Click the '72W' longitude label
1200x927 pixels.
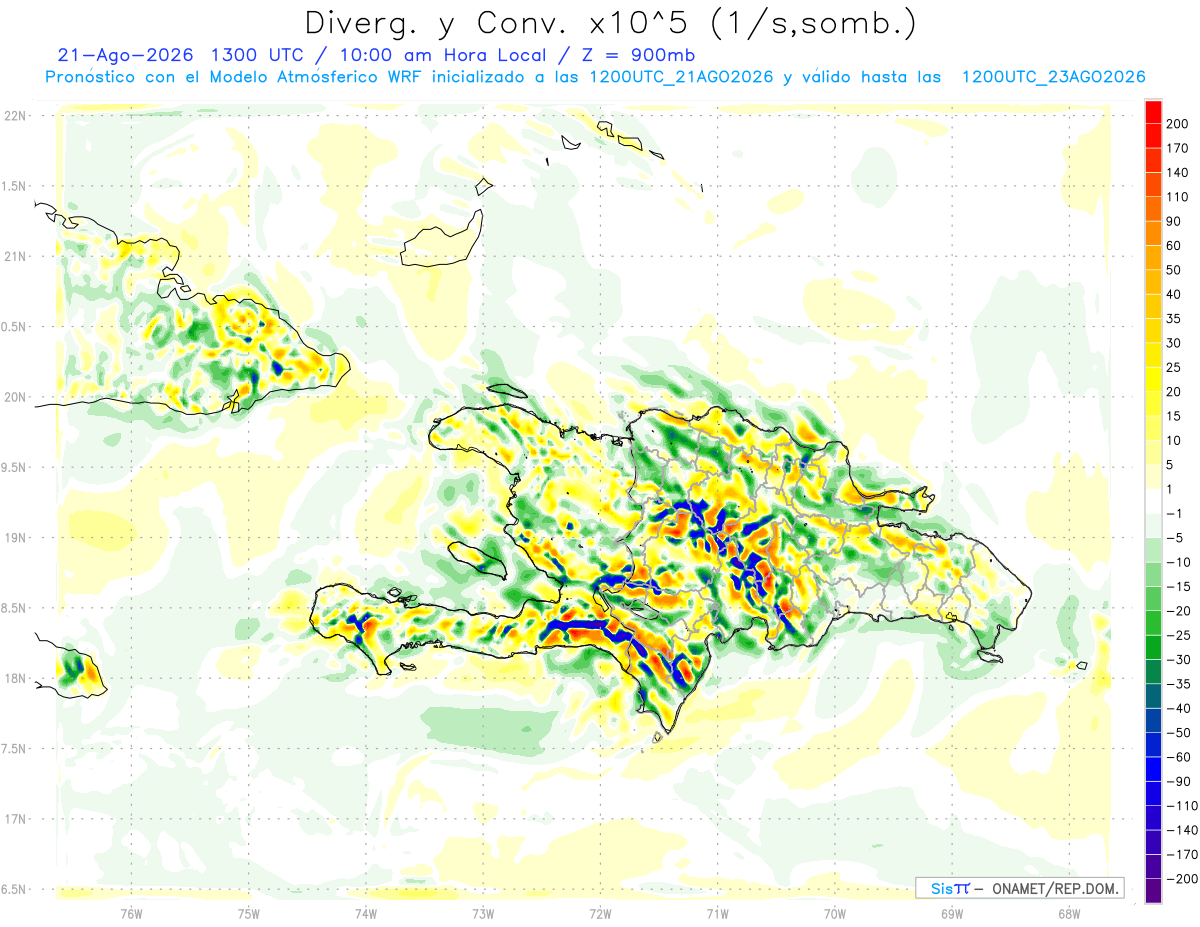pos(600,912)
